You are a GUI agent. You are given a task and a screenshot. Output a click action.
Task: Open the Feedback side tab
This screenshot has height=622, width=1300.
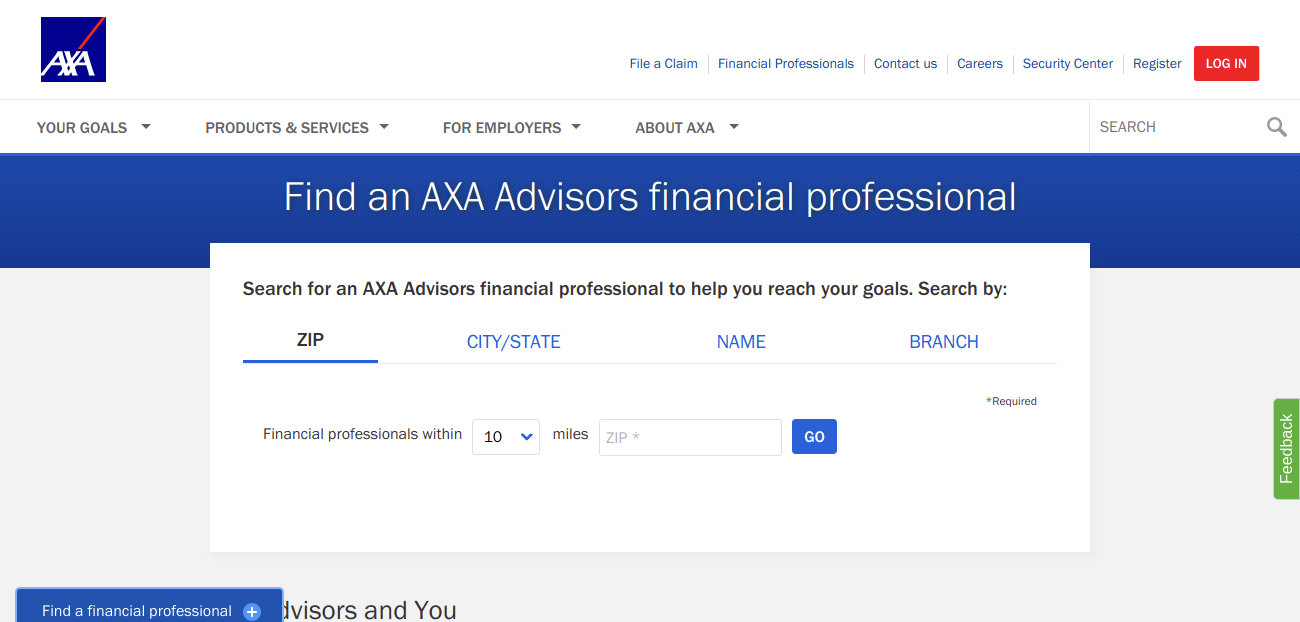(x=1286, y=449)
